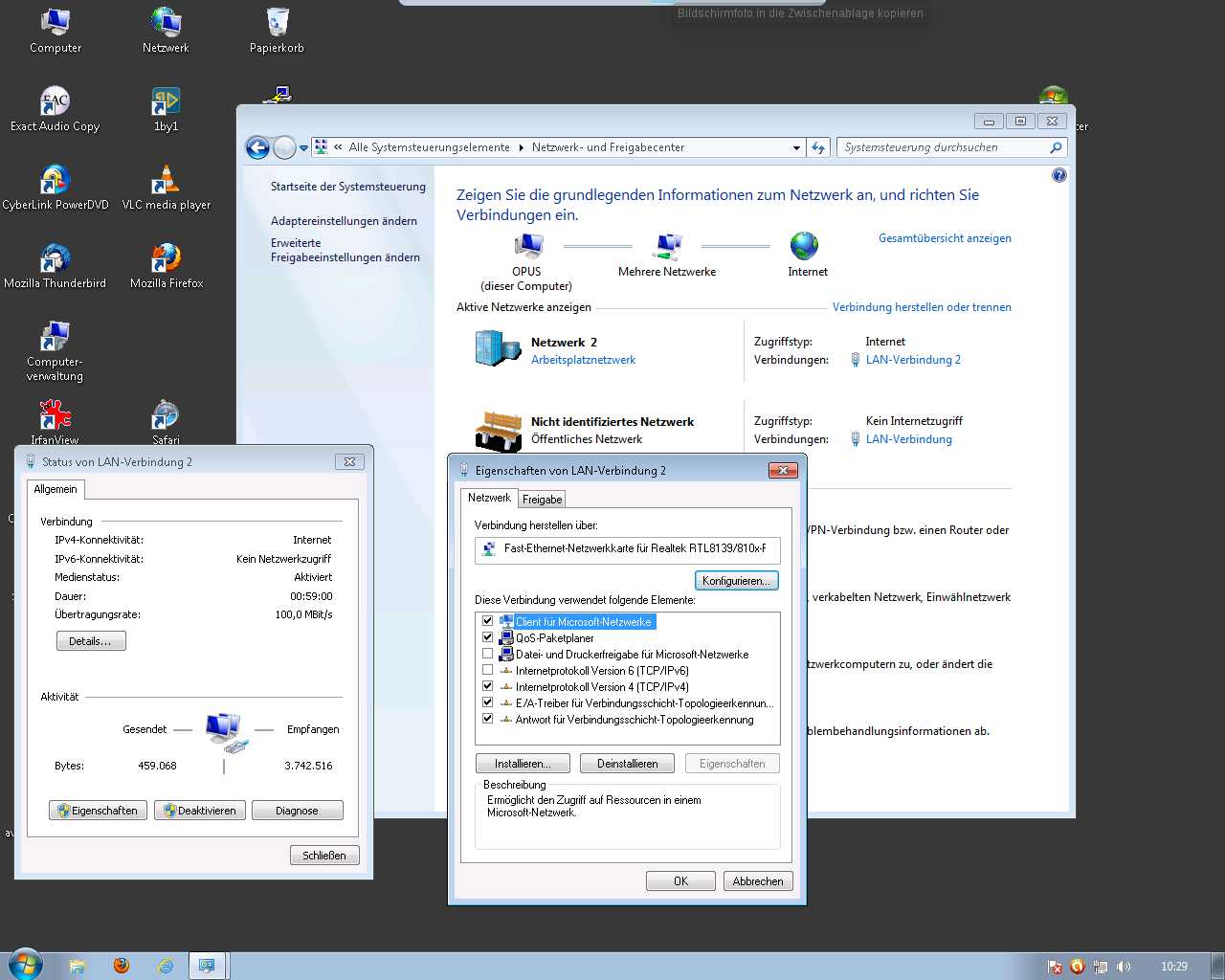Open Computerverwaltung desktop shortcut
The height and width of the screenshot is (980, 1225).
pyautogui.click(x=55, y=351)
